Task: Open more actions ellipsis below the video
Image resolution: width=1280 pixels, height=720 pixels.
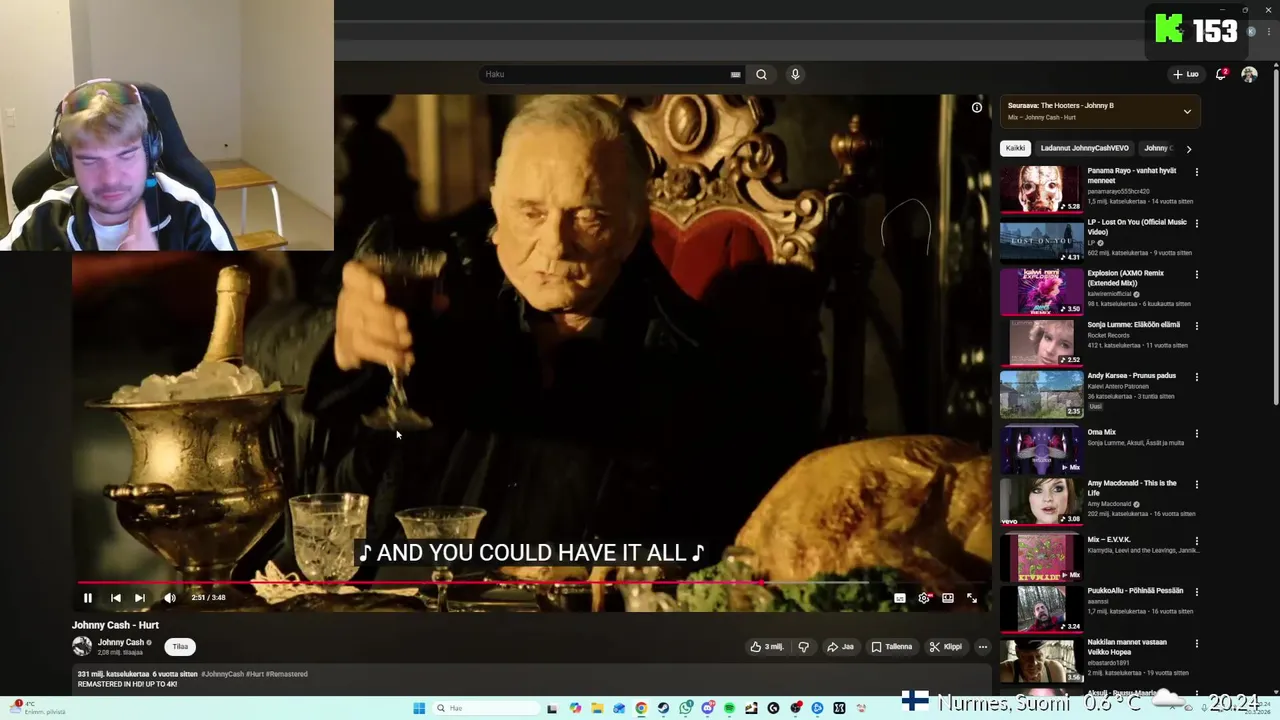Action: pos(983,647)
